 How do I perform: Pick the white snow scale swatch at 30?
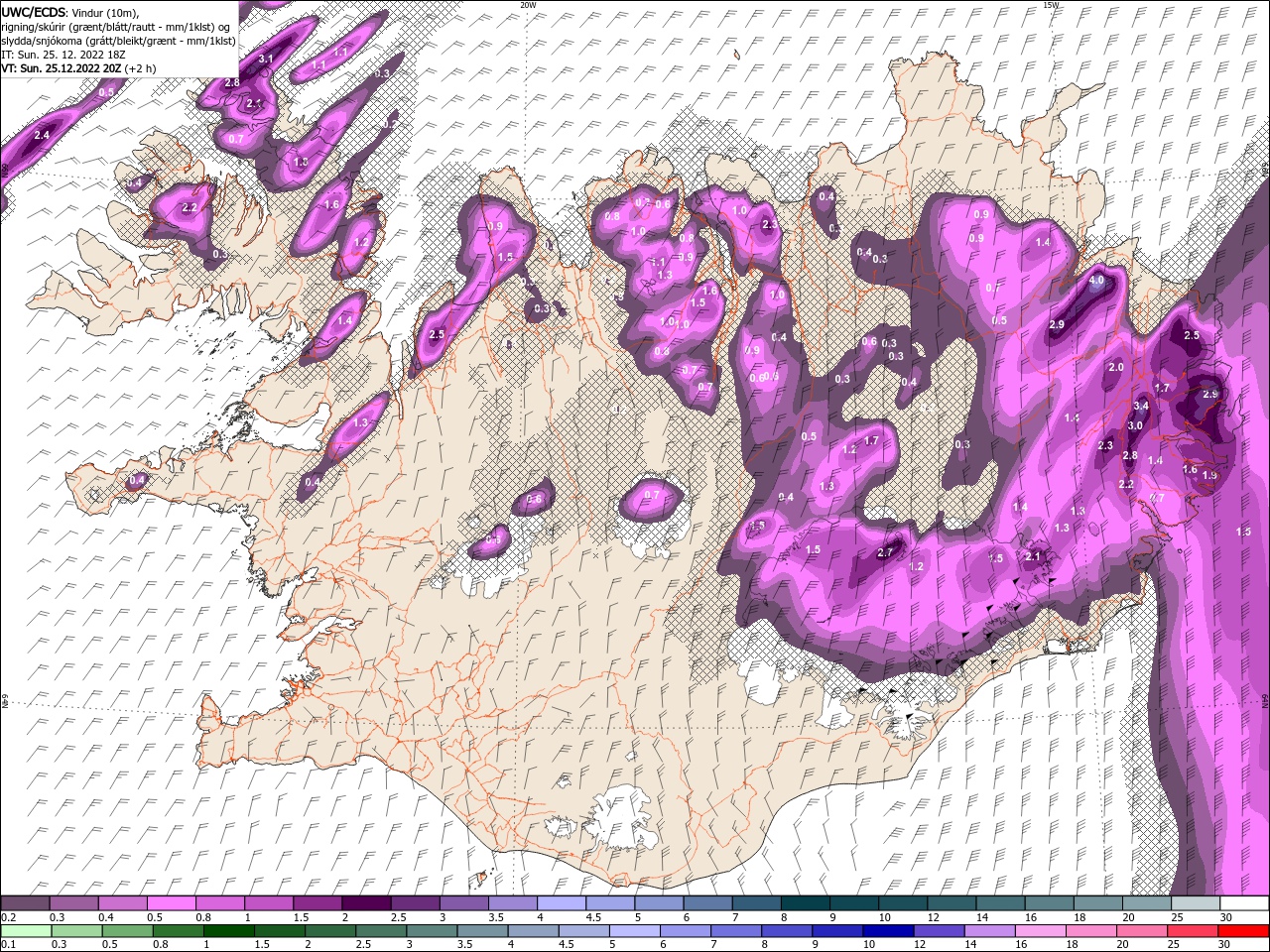1244,903
